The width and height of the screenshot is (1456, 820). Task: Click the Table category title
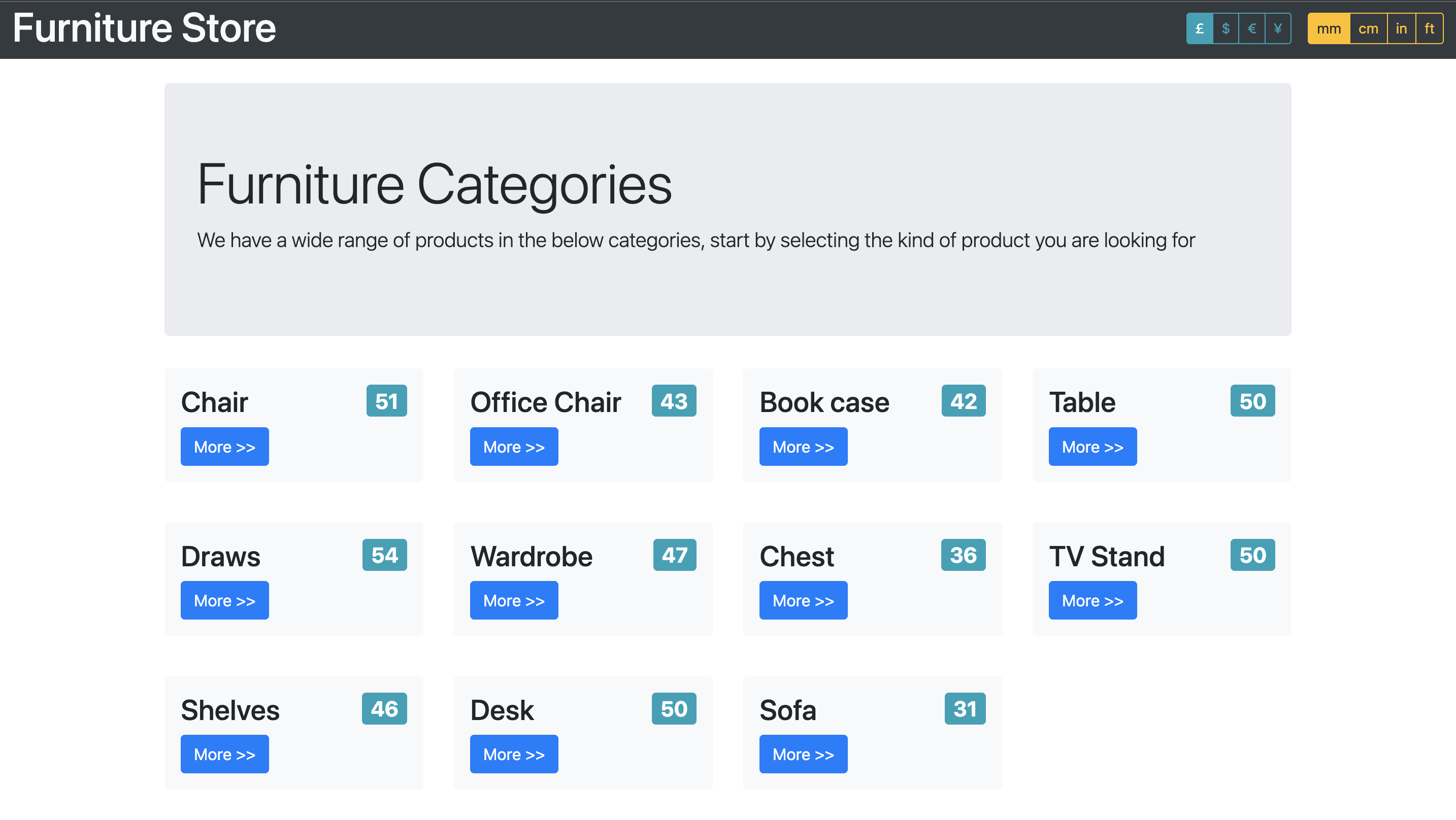coord(1082,402)
